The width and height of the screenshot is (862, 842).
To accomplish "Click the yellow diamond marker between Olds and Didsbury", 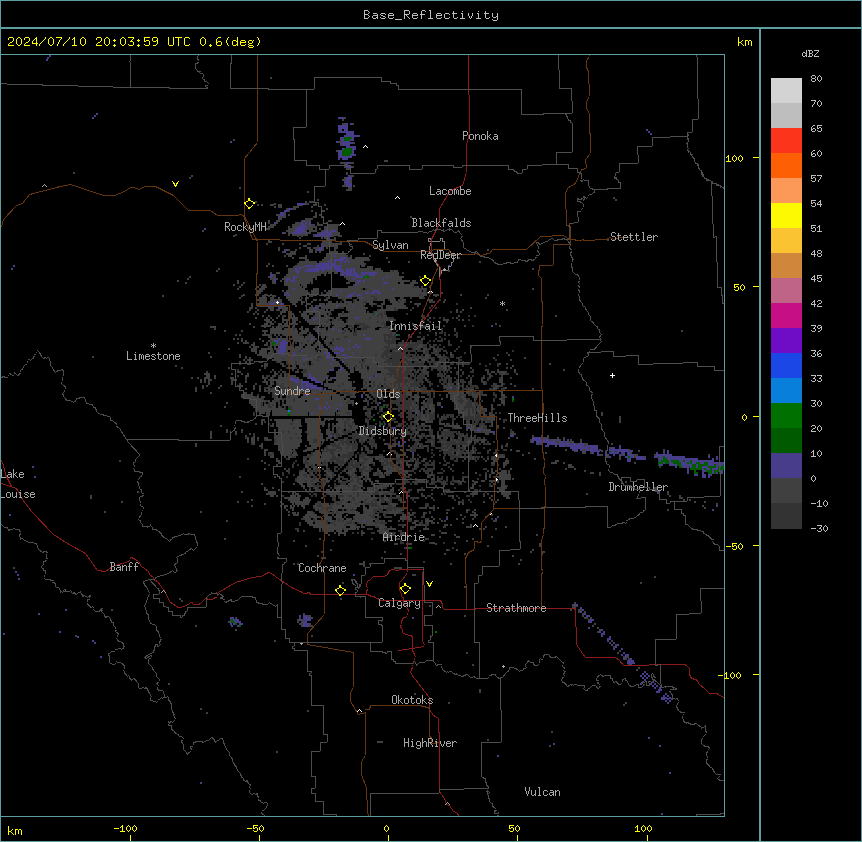I will pyautogui.click(x=388, y=417).
